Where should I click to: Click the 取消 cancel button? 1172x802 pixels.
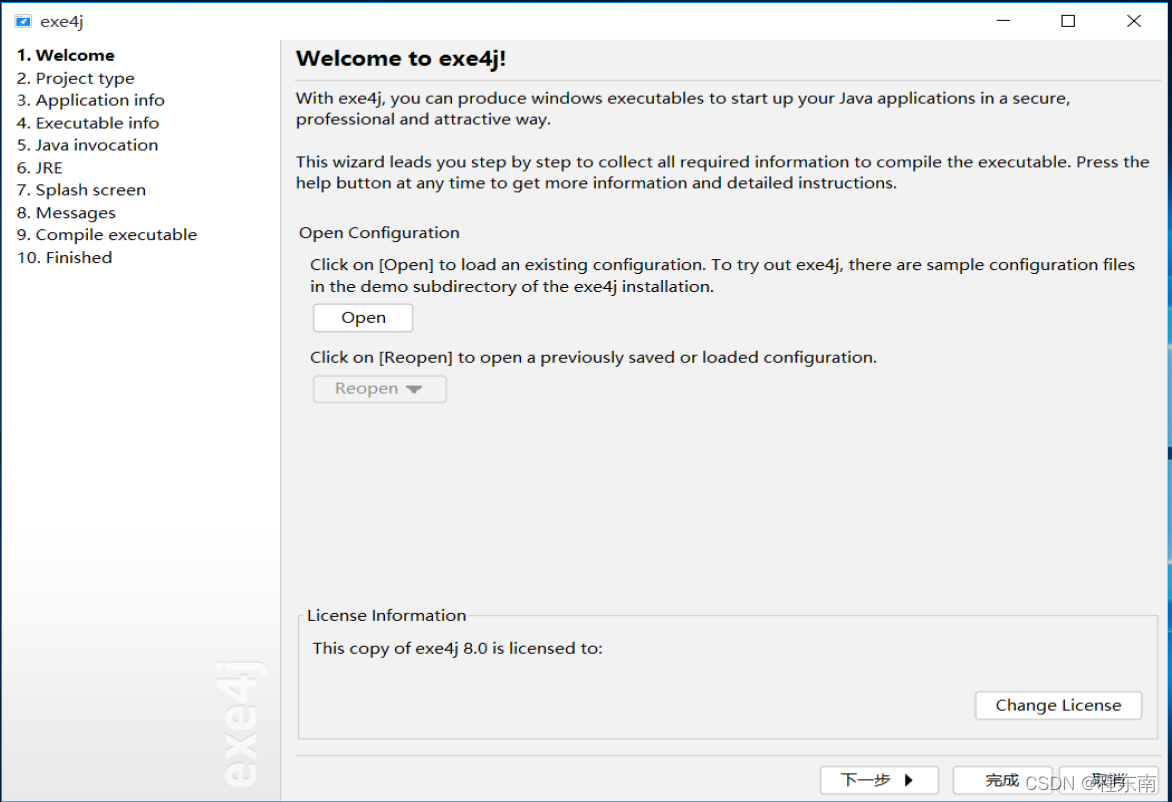(x=1109, y=780)
